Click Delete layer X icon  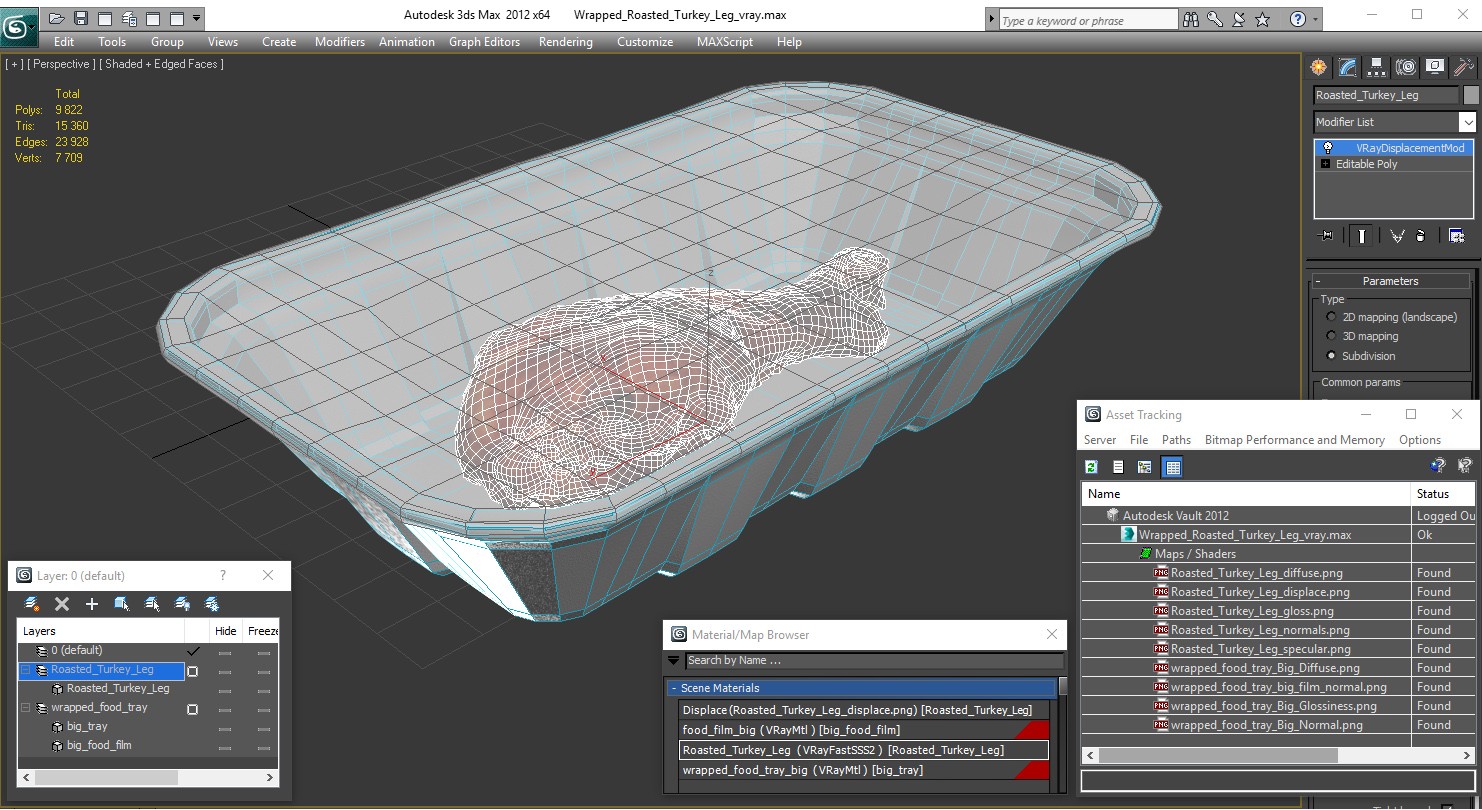coord(62,604)
